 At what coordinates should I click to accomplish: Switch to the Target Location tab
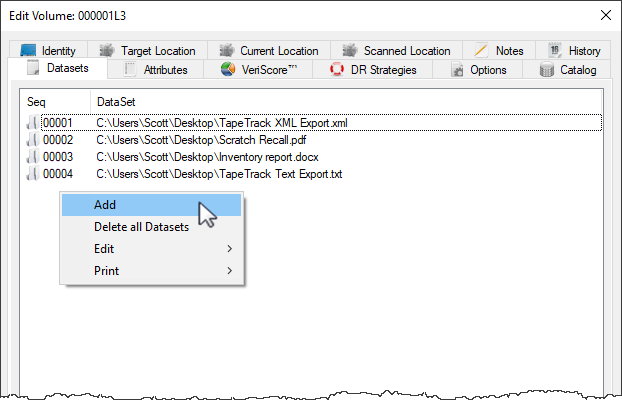tap(148, 50)
